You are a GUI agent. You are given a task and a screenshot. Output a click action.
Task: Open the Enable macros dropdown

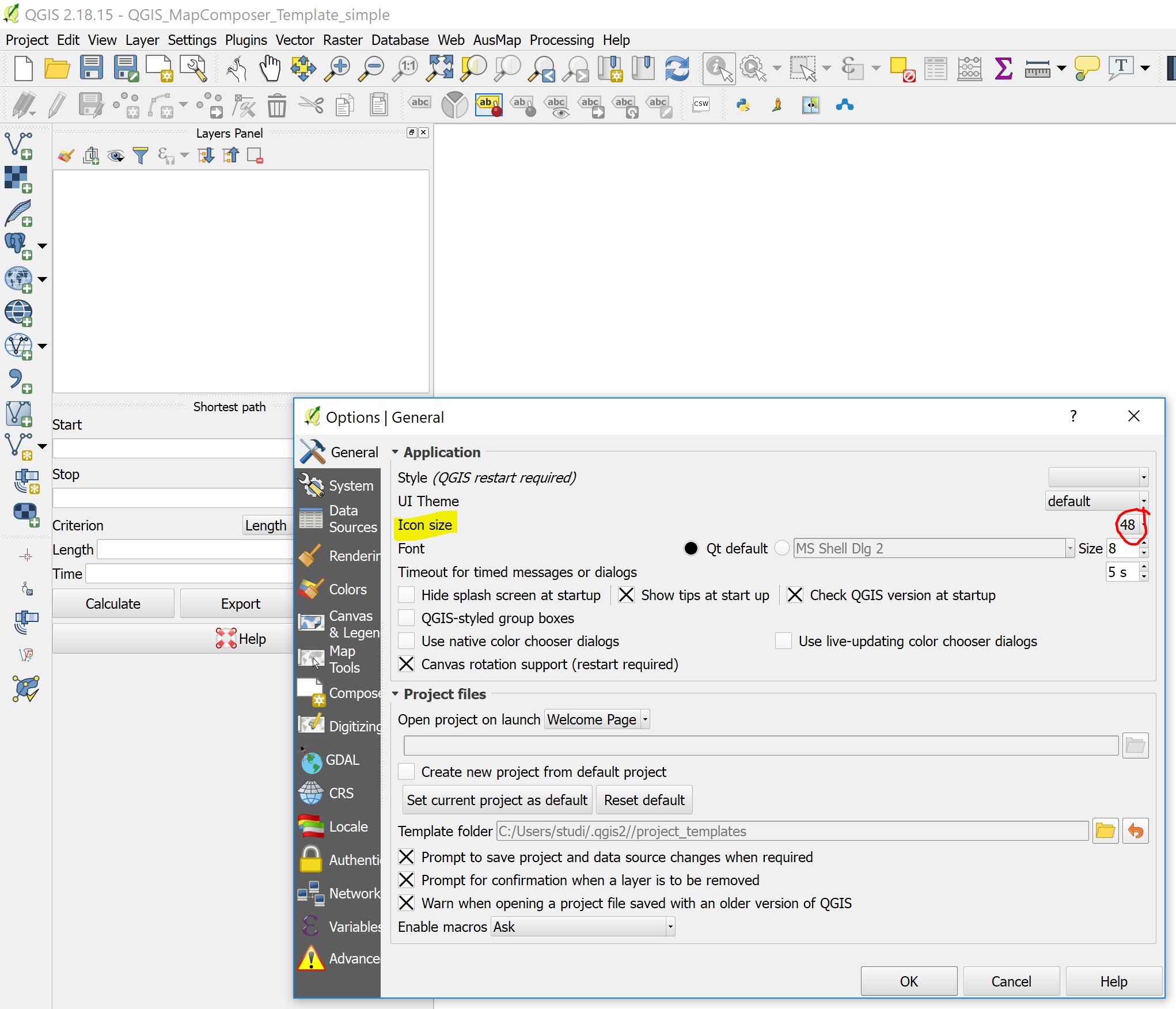coord(582,927)
